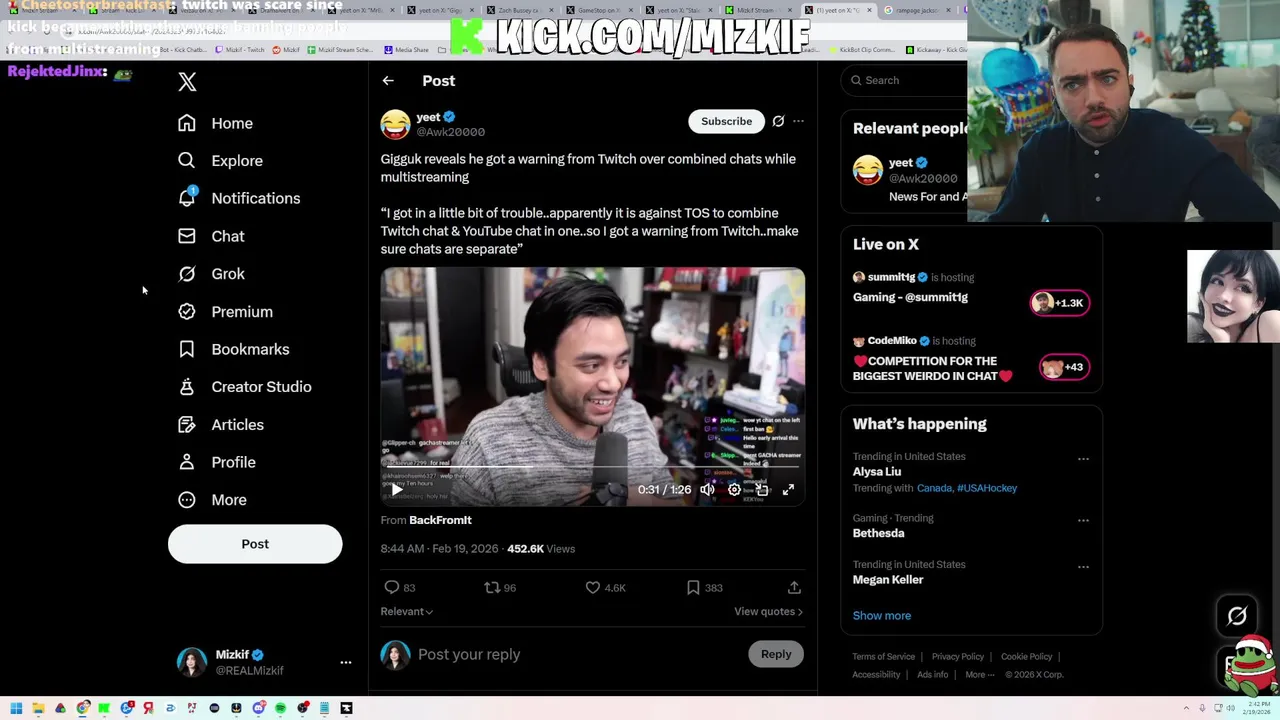Click the Home house icon
Image resolution: width=1280 pixels, height=720 pixels.
(x=187, y=123)
